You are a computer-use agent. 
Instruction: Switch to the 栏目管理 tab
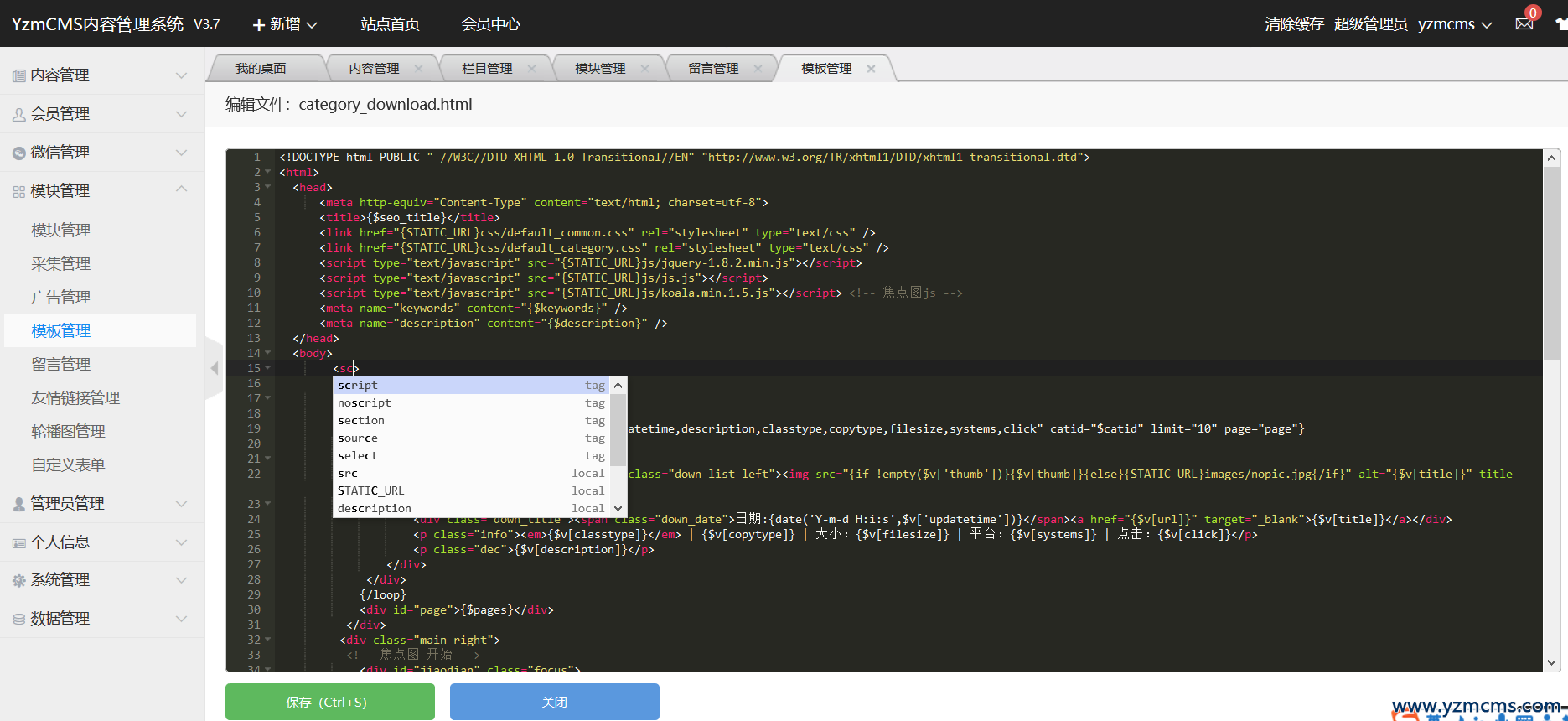[487, 69]
